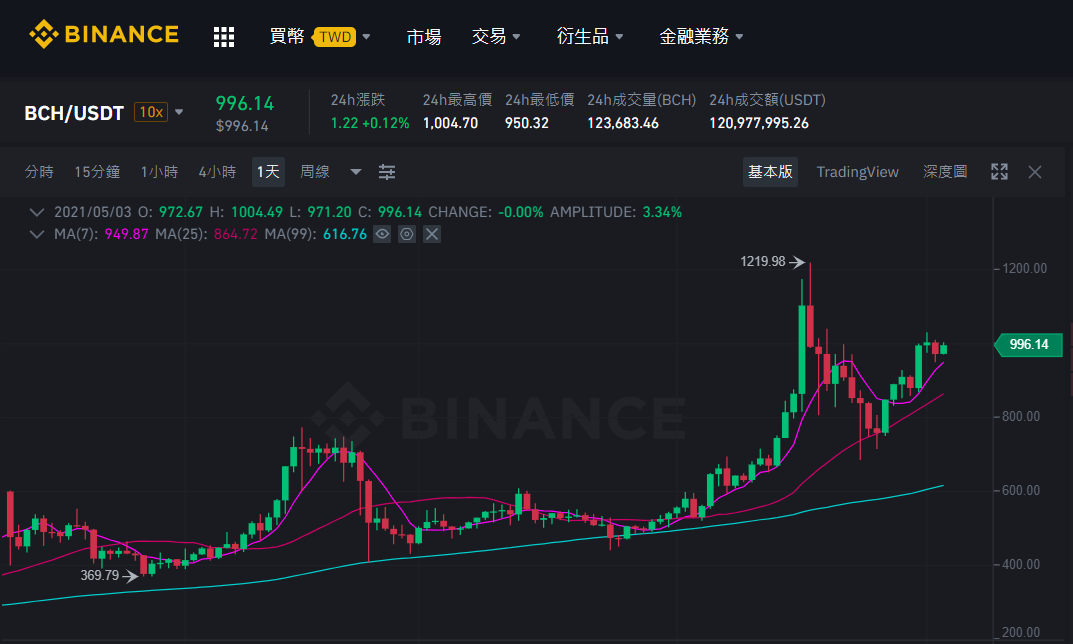The height and width of the screenshot is (644, 1073).
Task: Switch to TradingView chart mode
Action: 857,172
